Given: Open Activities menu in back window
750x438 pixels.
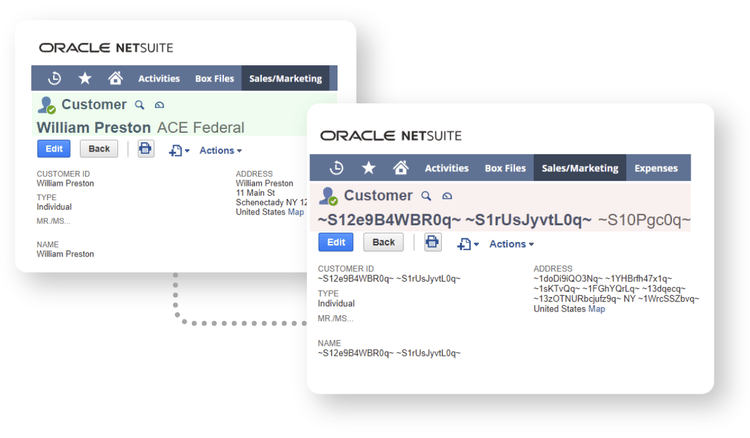Looking at the screenshot, I should [x=159, y=78].
